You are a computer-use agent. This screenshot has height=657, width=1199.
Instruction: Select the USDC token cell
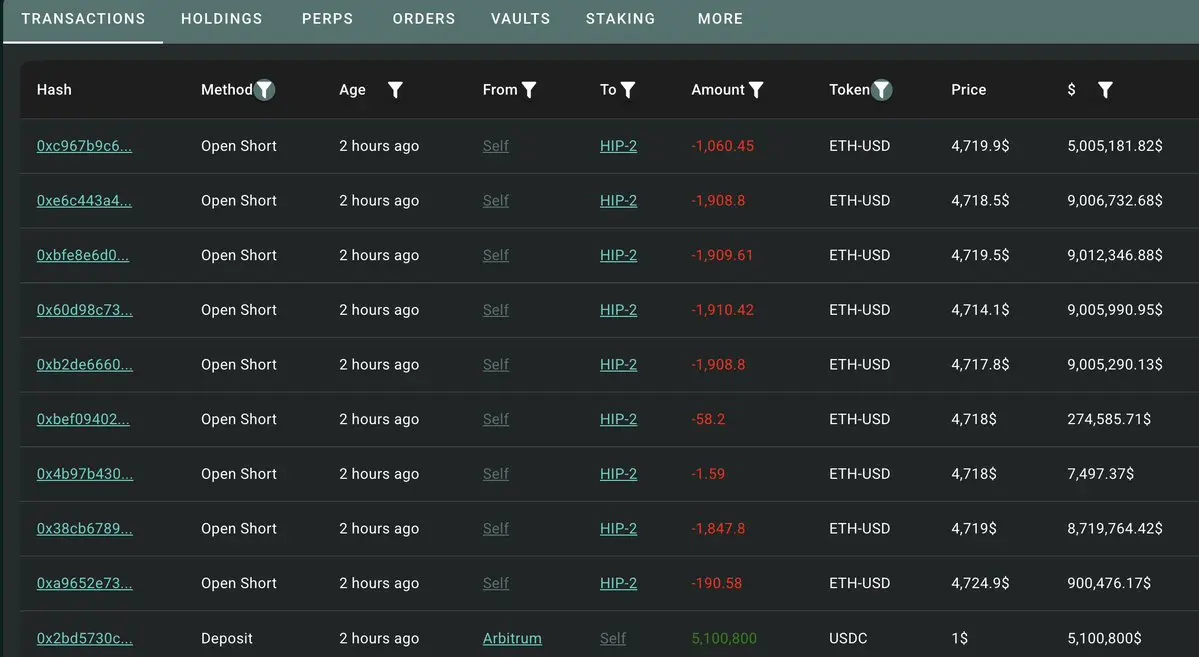(848, 638)
